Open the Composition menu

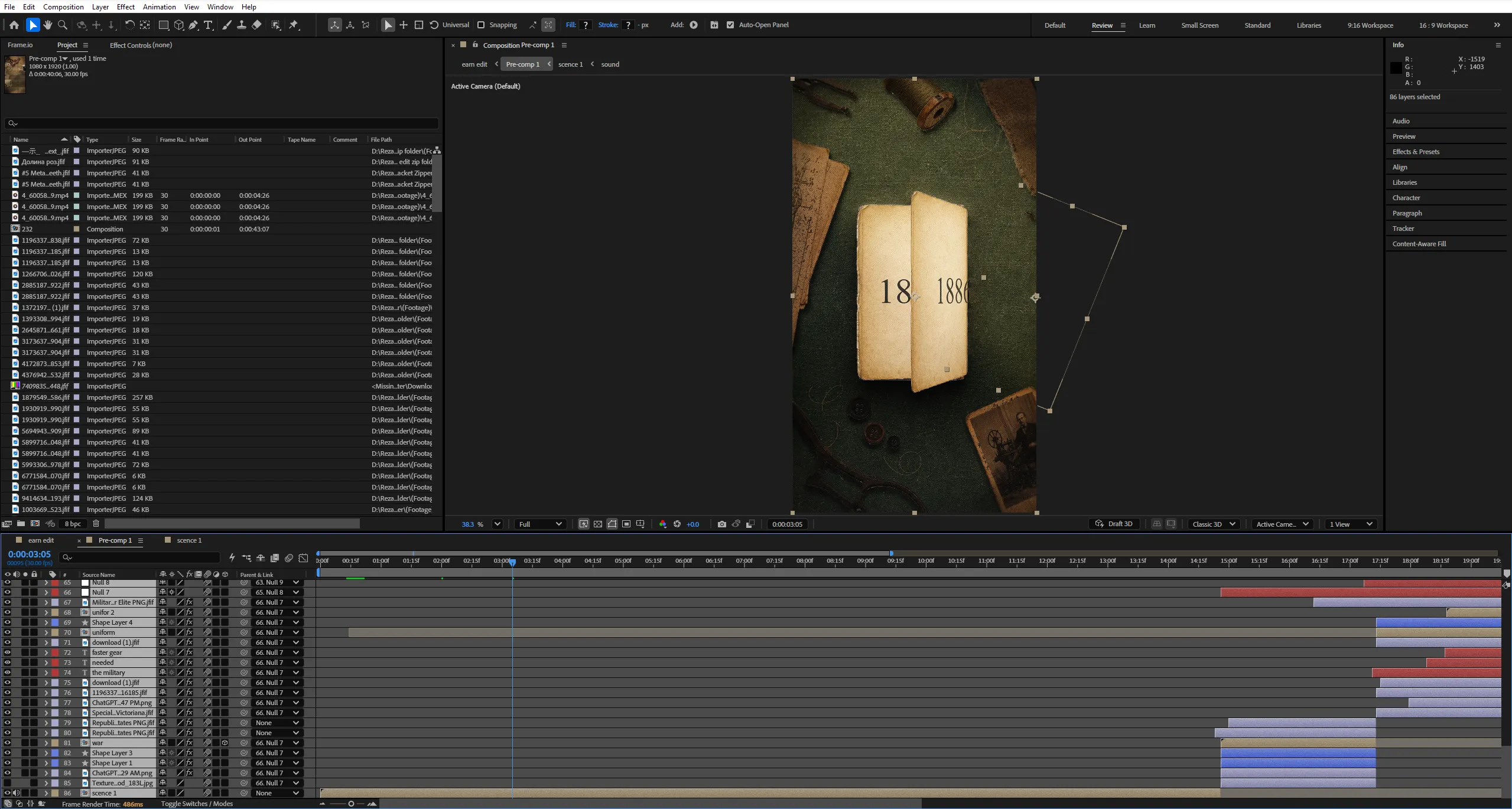pos(63,6)
